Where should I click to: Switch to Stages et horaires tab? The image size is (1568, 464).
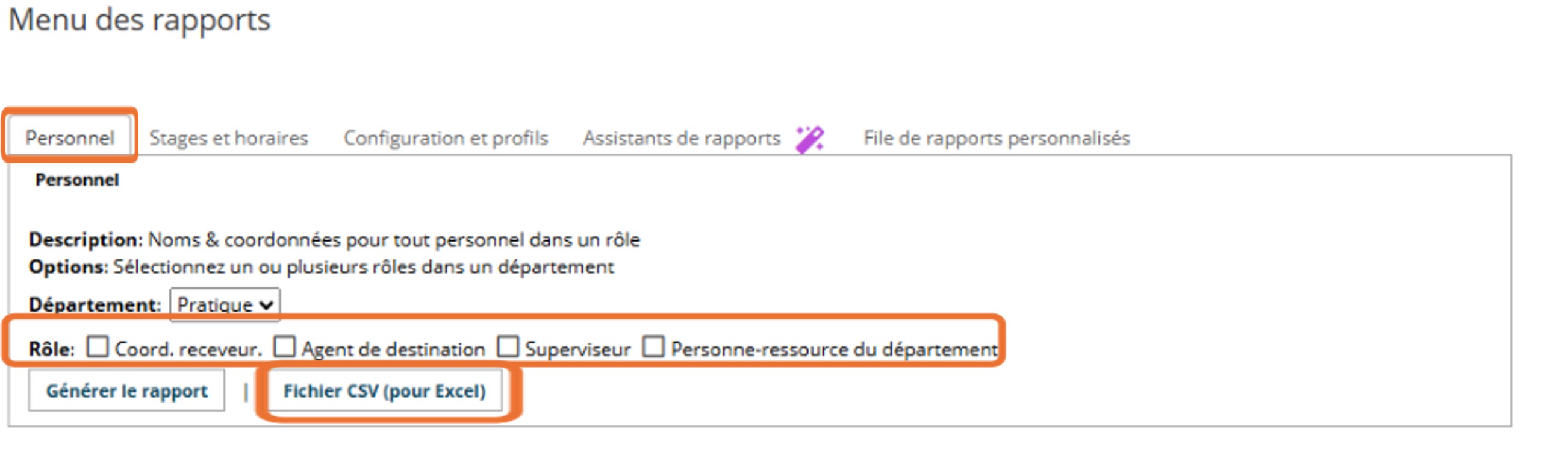pos(228,138)
